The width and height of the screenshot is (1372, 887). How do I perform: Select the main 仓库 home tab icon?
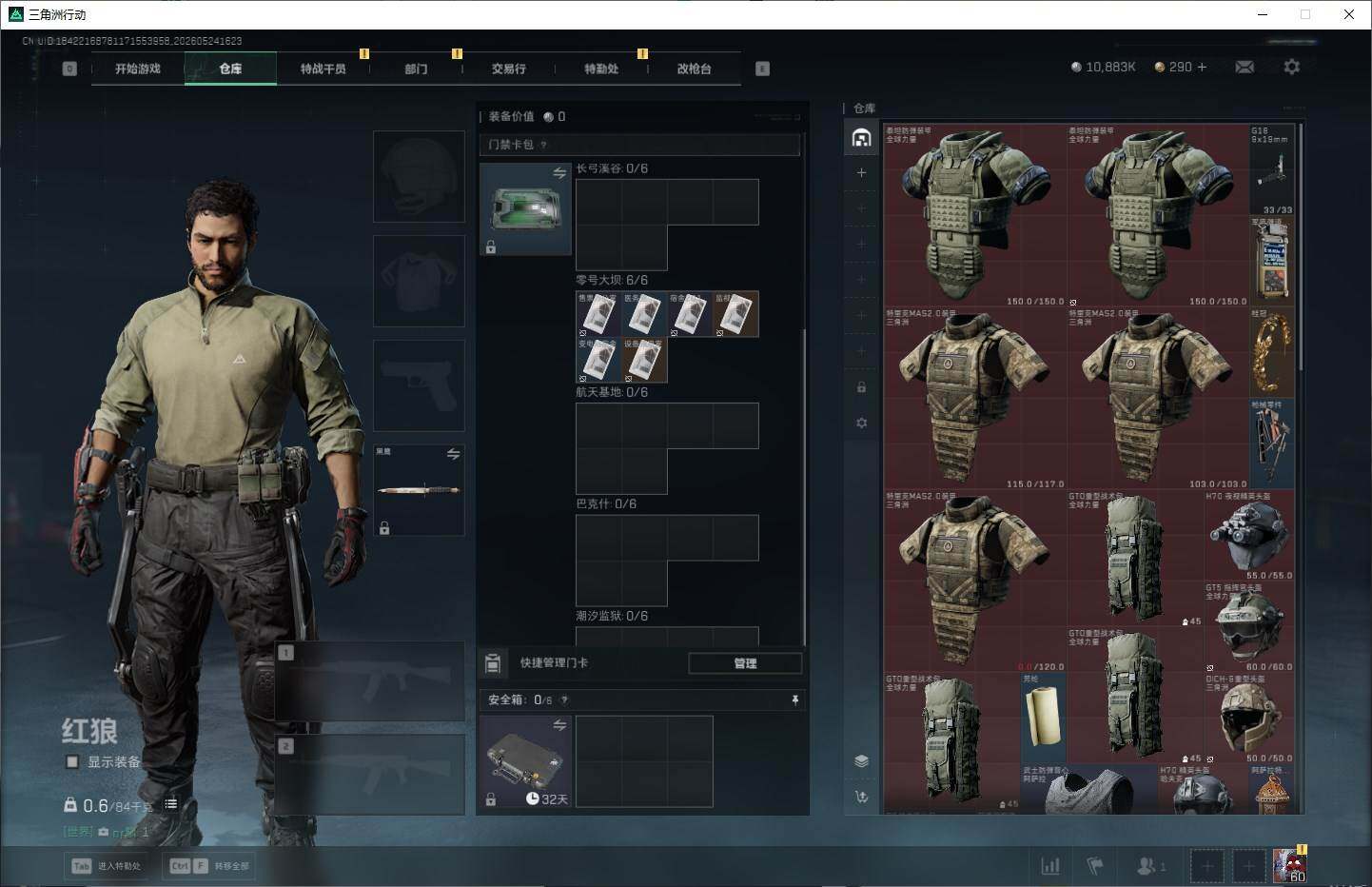point(861,138)
